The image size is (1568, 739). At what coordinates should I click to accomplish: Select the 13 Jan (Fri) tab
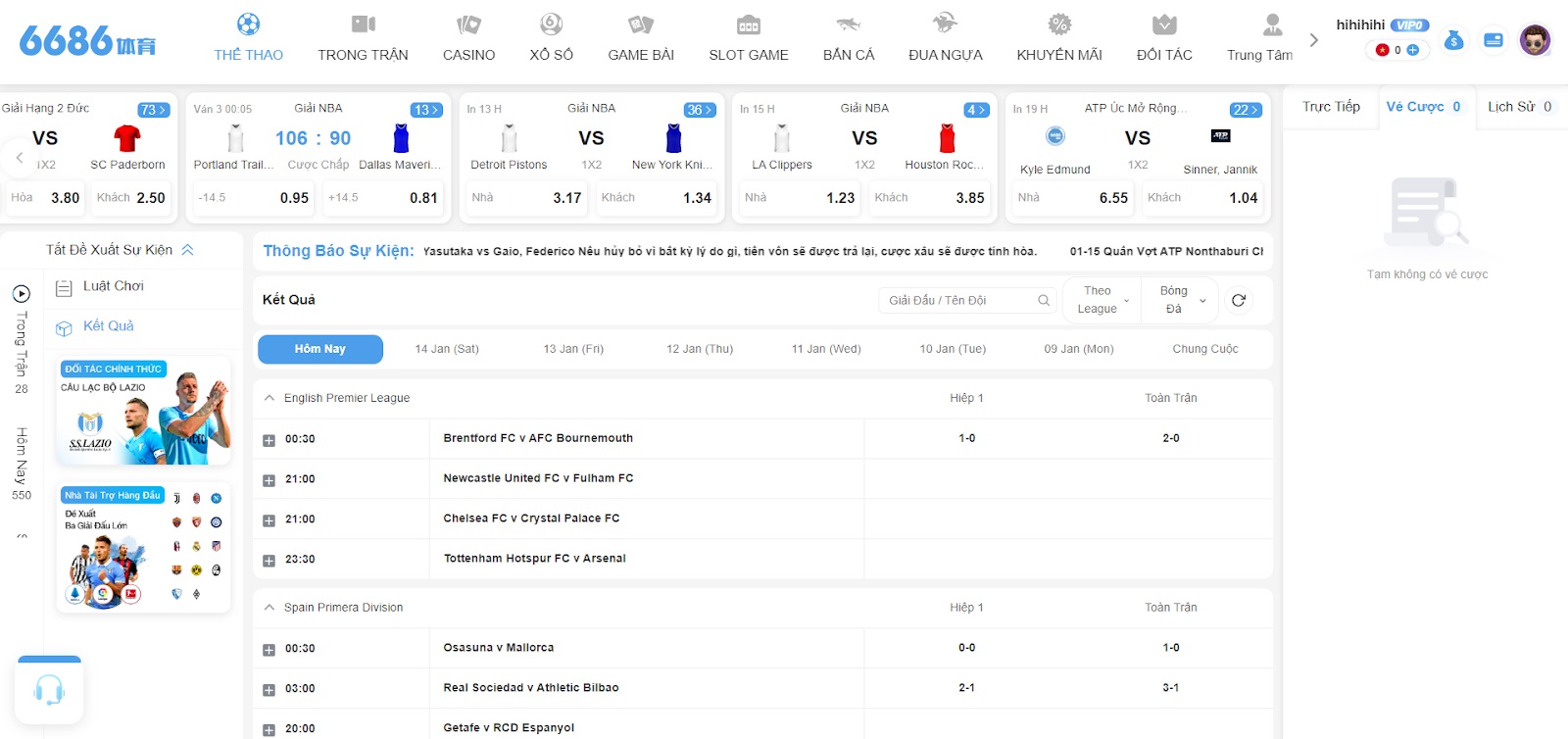pyautogui.click(x=573, y=349)
